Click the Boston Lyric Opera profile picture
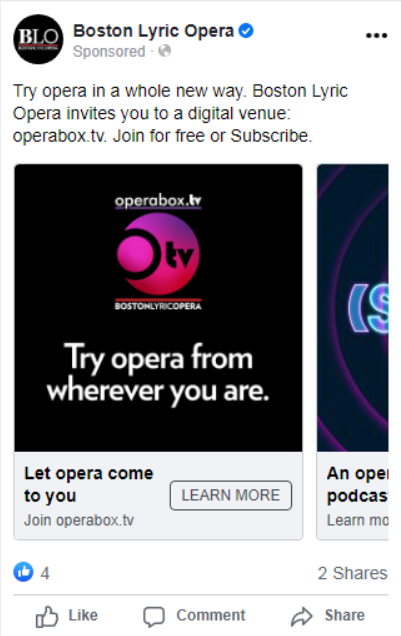Image resolution: width=401 pixels, height=636 pixels. 38,39
